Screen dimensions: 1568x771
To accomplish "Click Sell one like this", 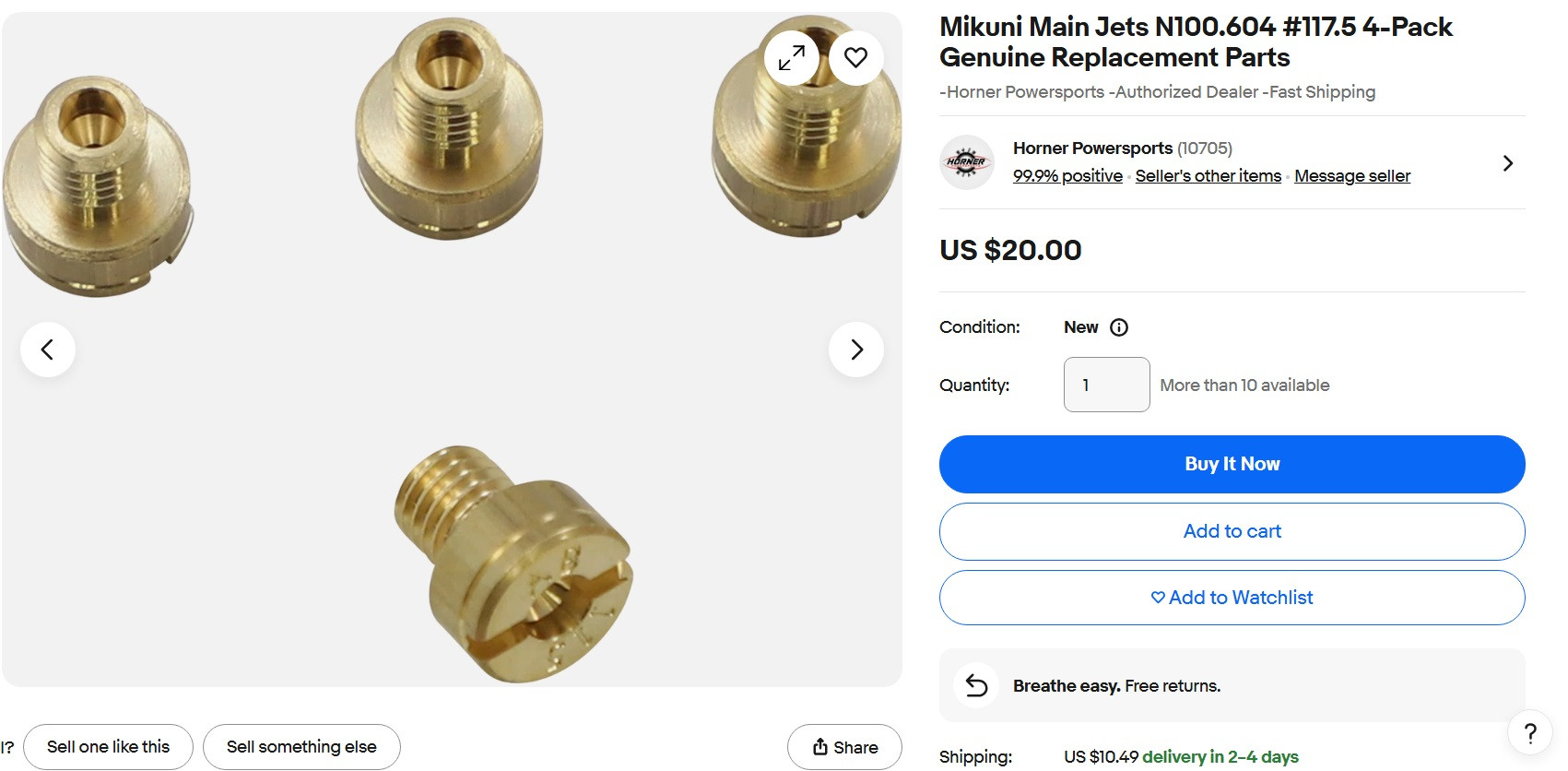I will (108, 747).
